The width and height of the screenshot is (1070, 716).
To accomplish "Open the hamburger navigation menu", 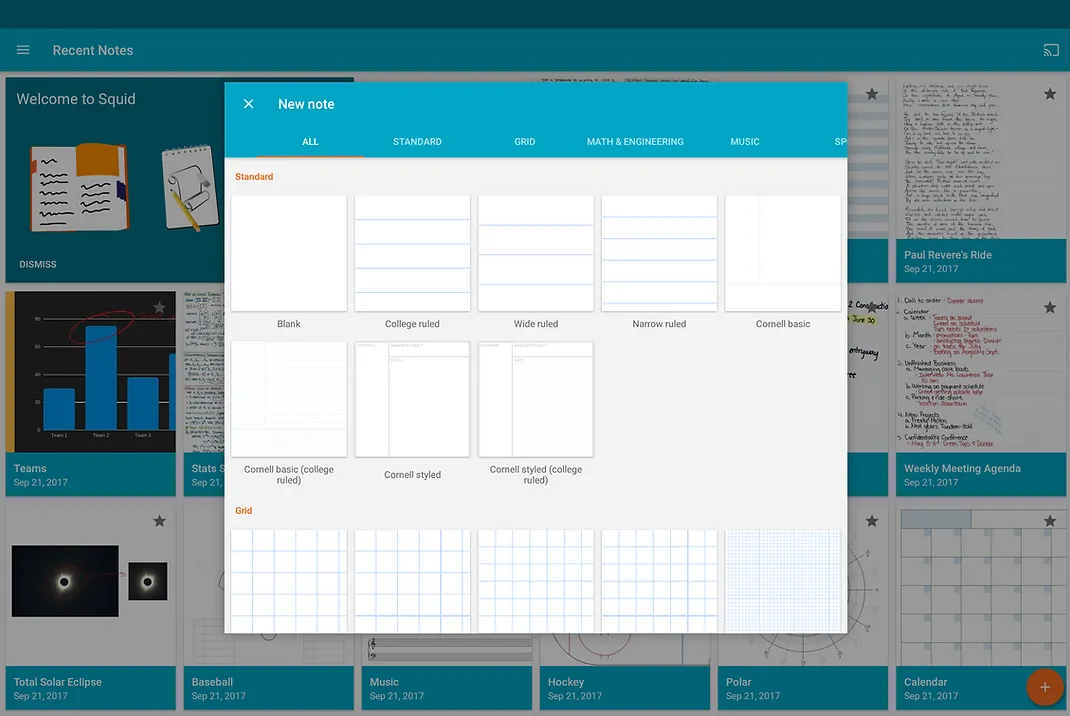I will click(x=23, y=50).
